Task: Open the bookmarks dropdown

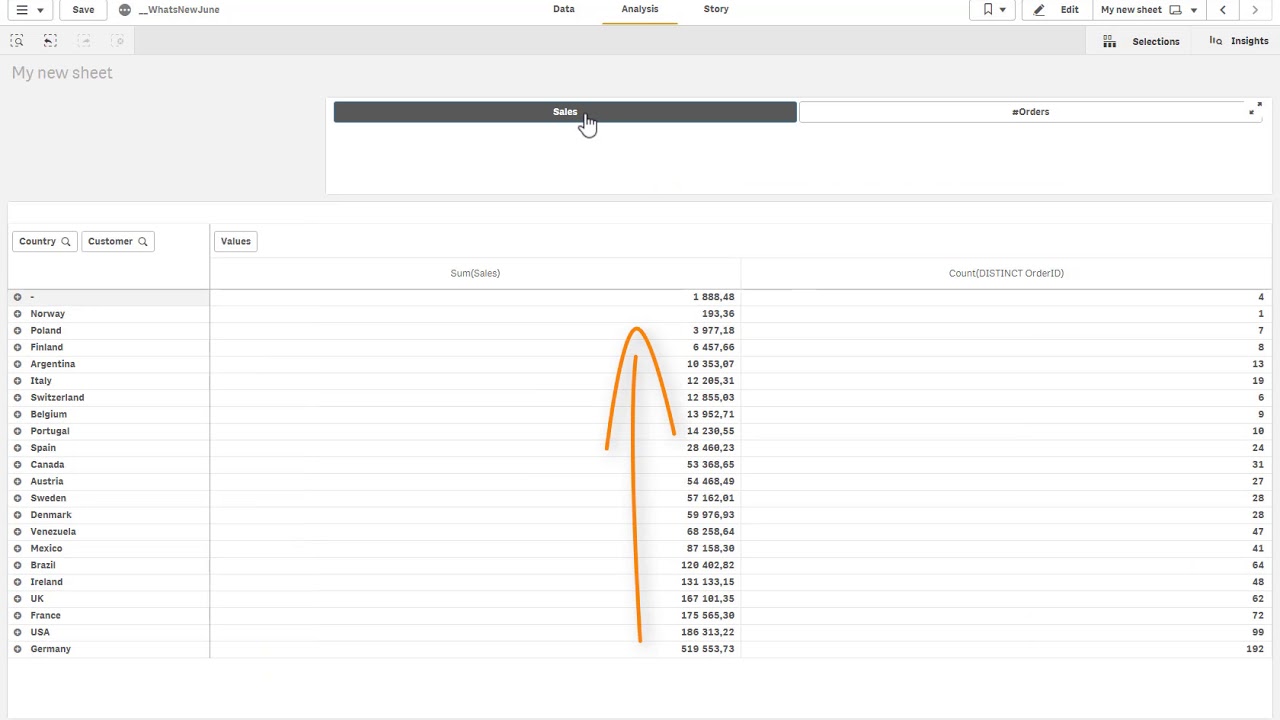Action: coord(993,10)
